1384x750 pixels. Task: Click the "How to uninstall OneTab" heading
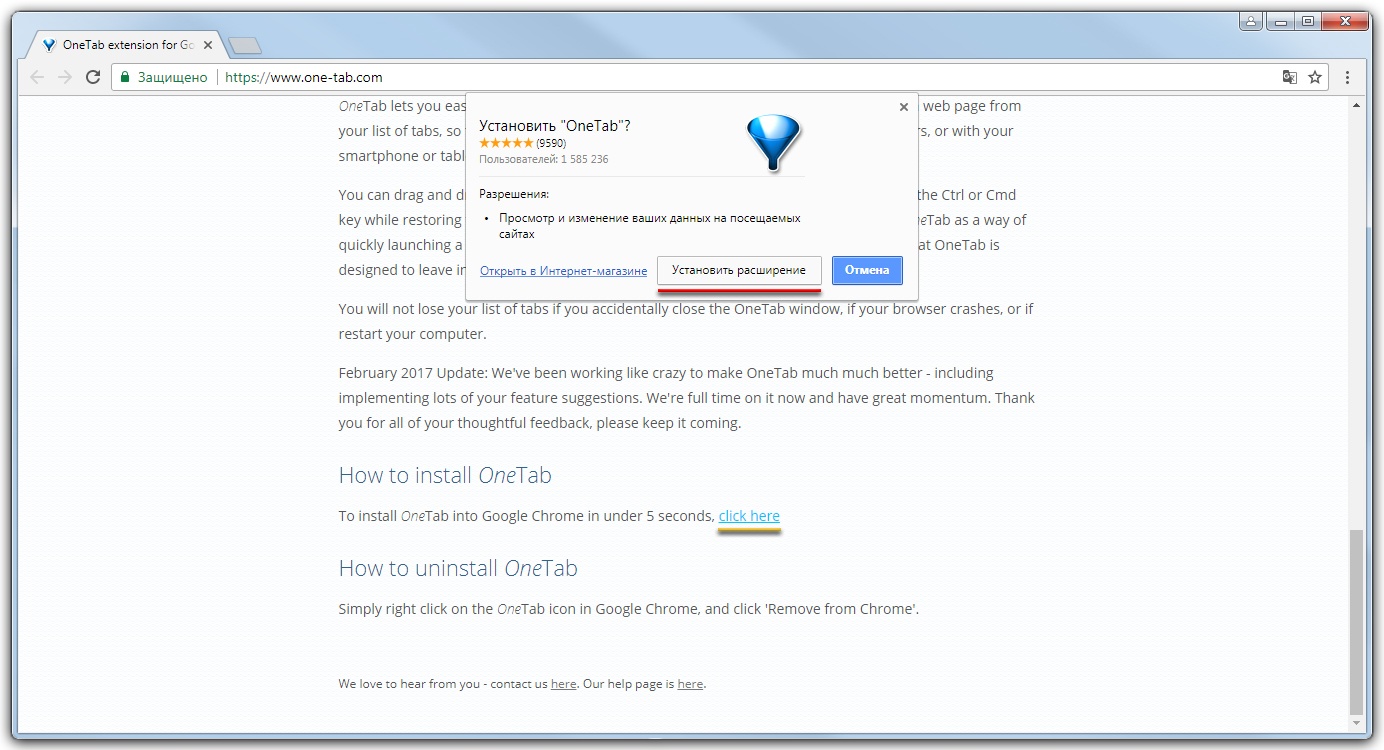(458, 568)
